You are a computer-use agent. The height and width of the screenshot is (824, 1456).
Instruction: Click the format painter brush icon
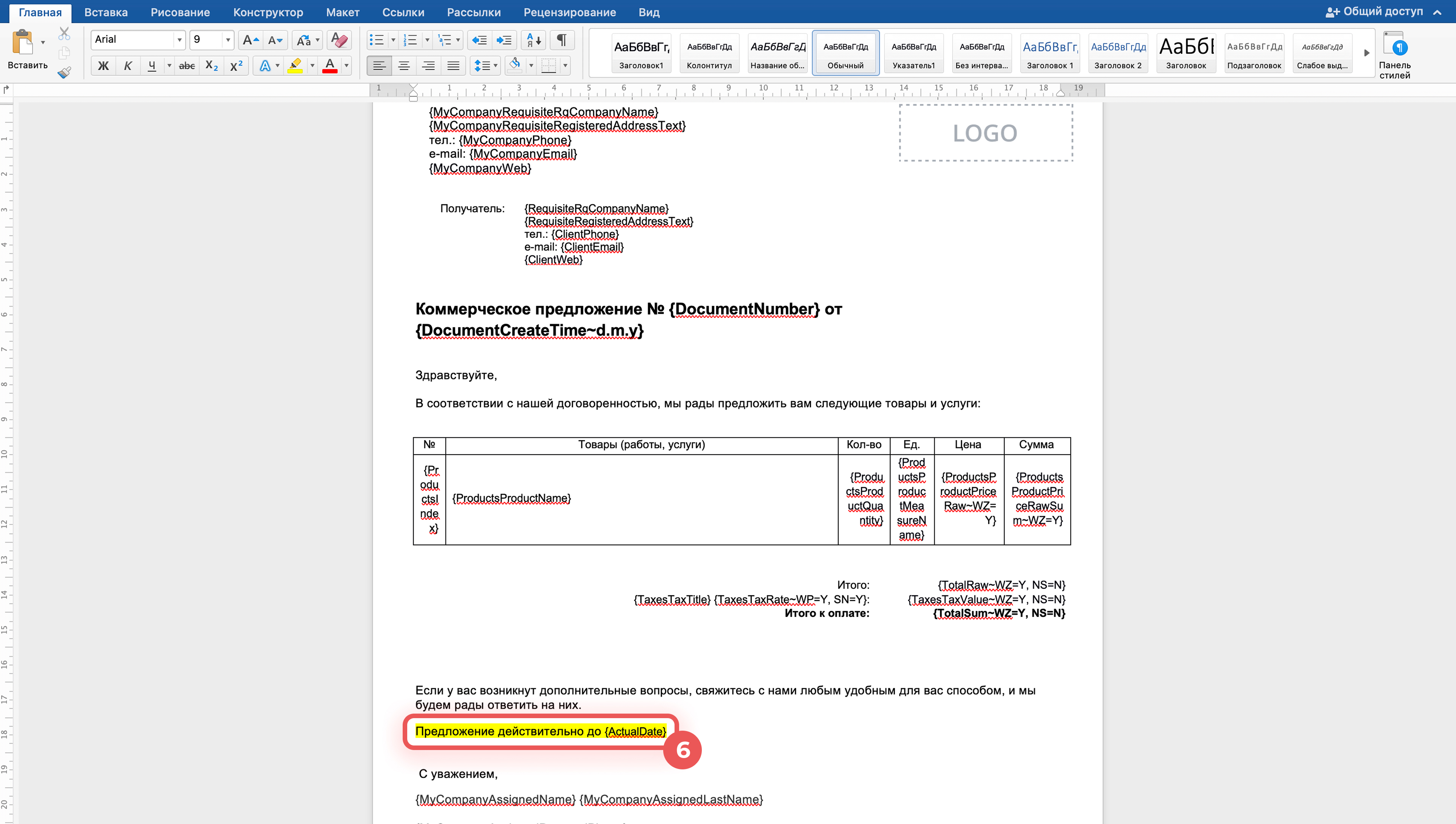click(x=64, y=72)
